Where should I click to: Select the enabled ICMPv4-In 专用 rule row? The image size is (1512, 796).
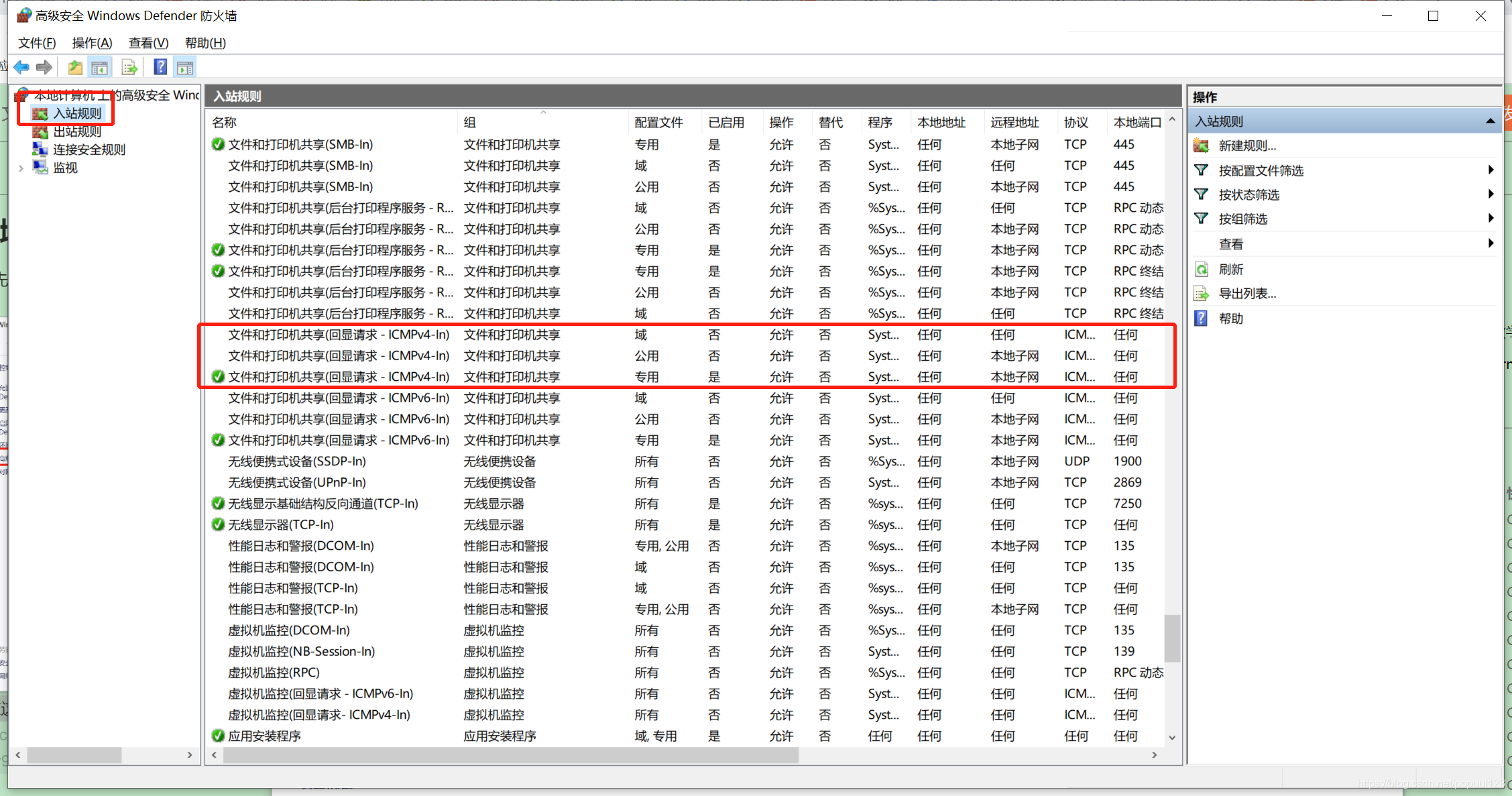click(x=339, y=377)
